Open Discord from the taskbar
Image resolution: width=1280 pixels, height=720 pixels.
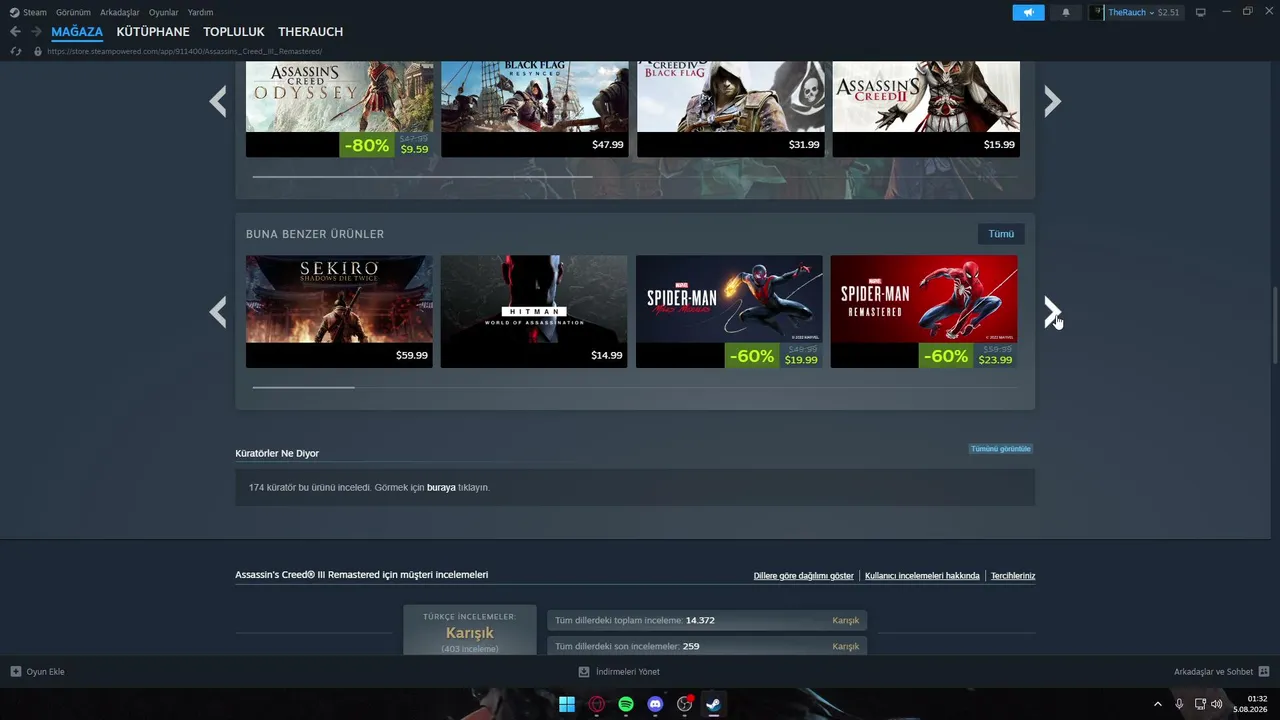tap(655, 704)
